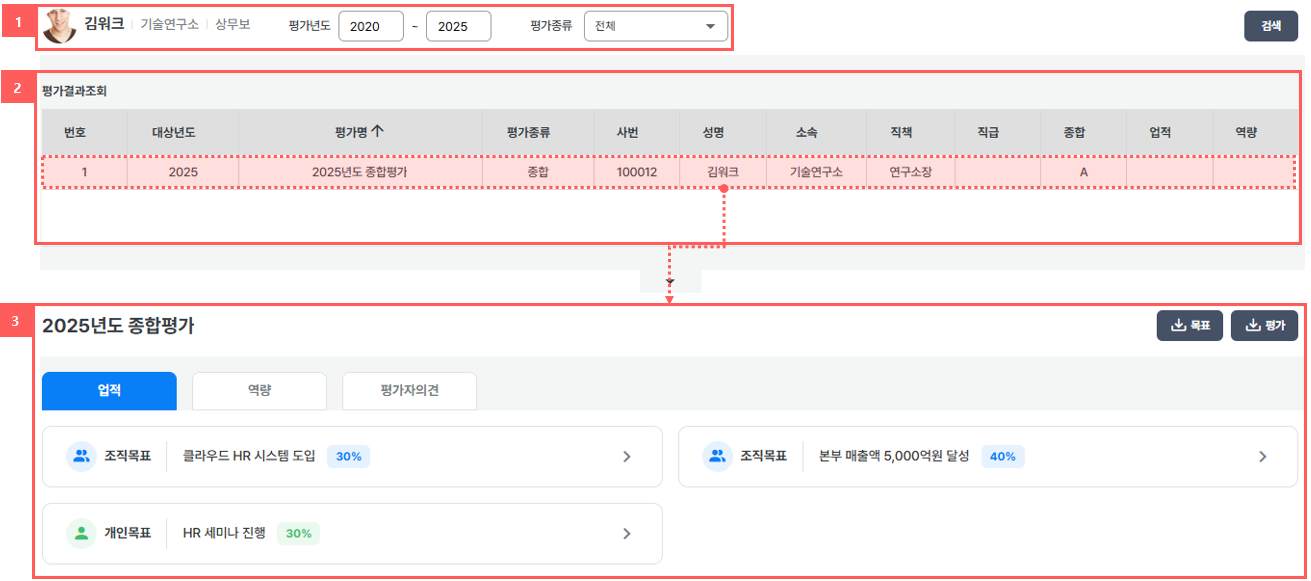1311x581 pixels.
Task: Click the 종합 evaluation type cell
Action: pos(538,172)
